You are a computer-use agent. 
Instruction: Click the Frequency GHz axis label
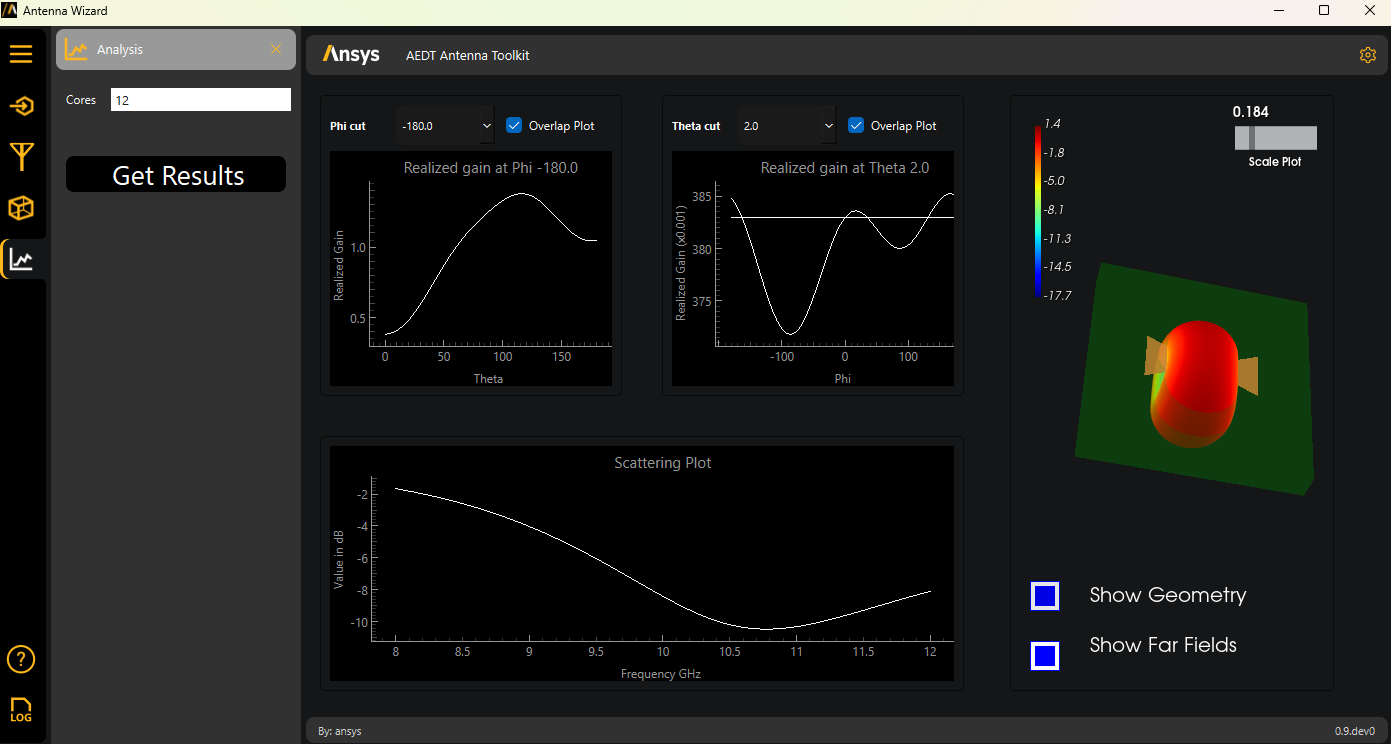(x=661, y=674)
